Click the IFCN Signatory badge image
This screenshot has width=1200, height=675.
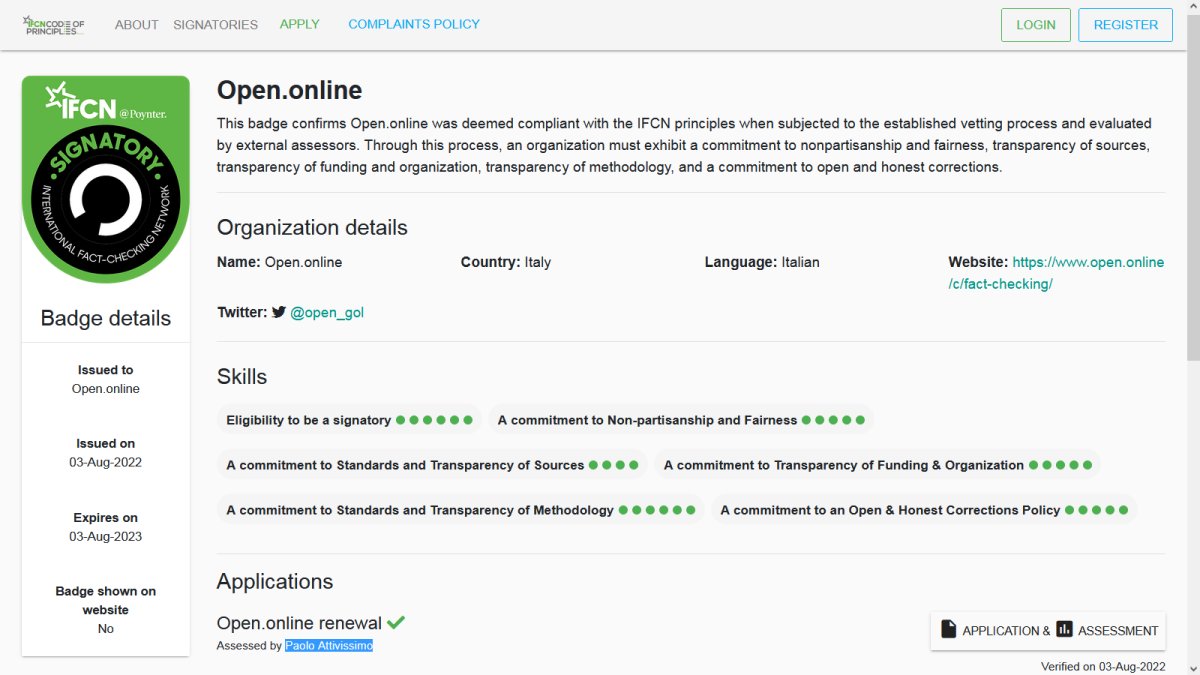click(x=106, y=179)
